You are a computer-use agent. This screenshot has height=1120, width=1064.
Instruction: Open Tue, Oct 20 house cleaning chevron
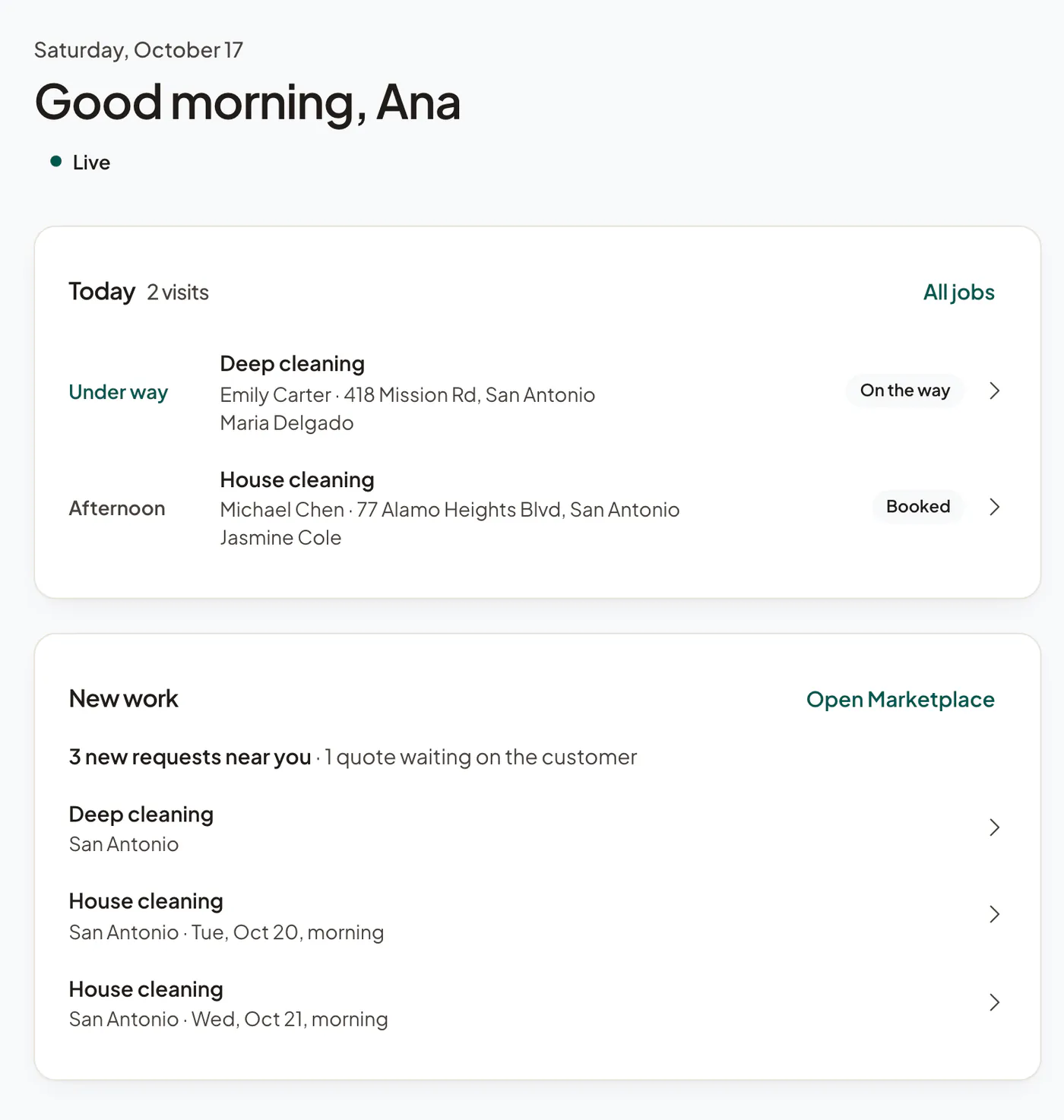point(994,914)
